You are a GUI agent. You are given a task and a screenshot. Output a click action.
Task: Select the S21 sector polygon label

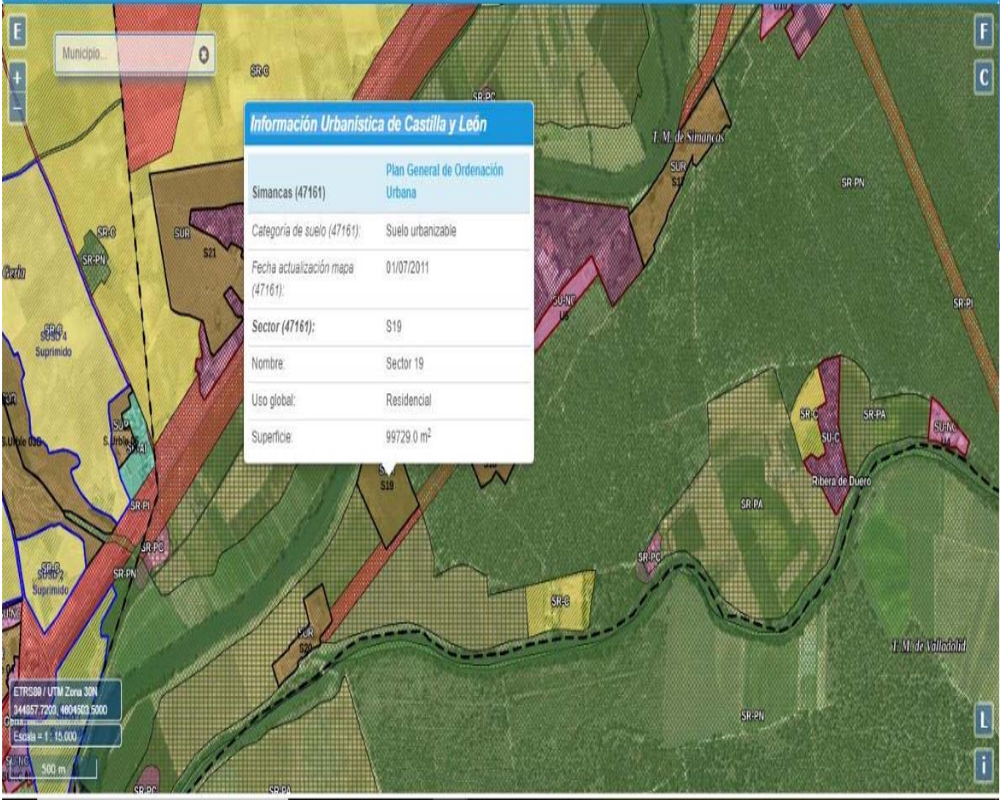point(209,253)
